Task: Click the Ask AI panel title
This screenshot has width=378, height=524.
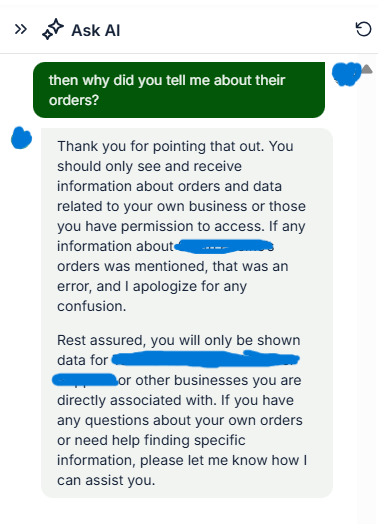Action: [x=96, y=30]
